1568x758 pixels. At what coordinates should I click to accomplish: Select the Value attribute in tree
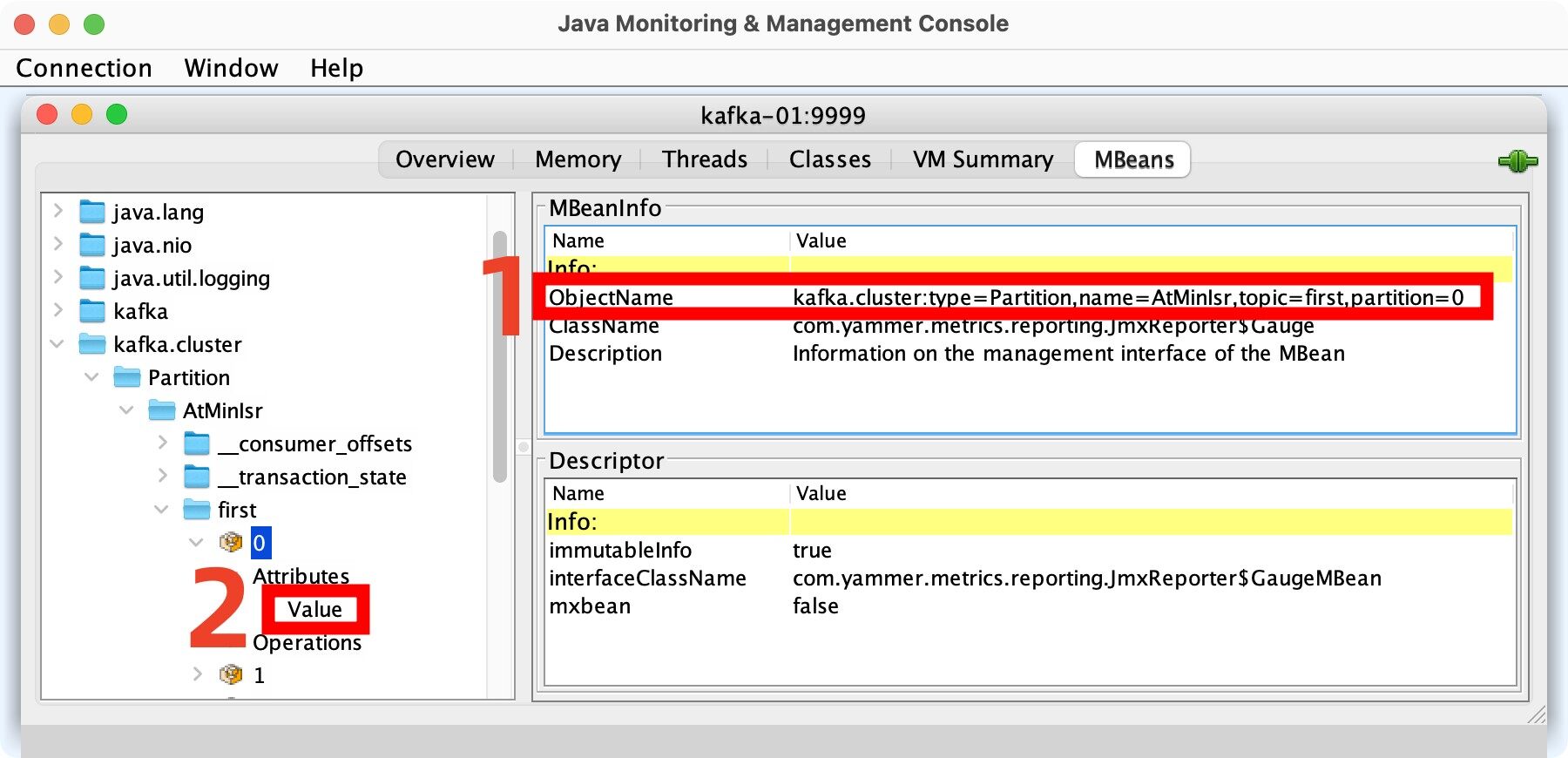[314, 609]
